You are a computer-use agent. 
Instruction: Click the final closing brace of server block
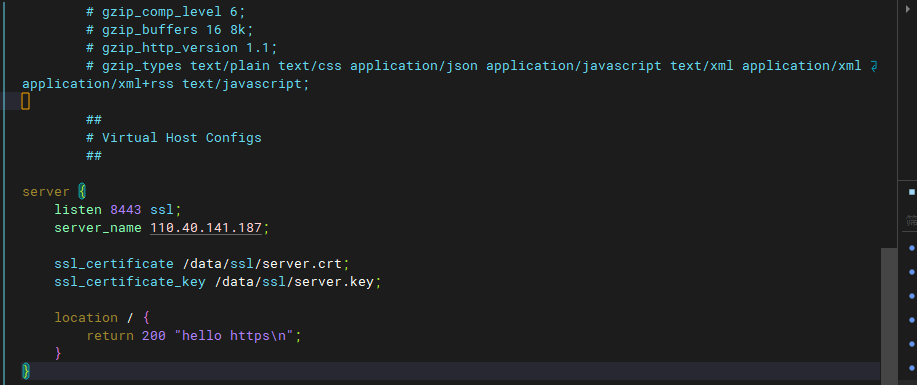point(26,372)
